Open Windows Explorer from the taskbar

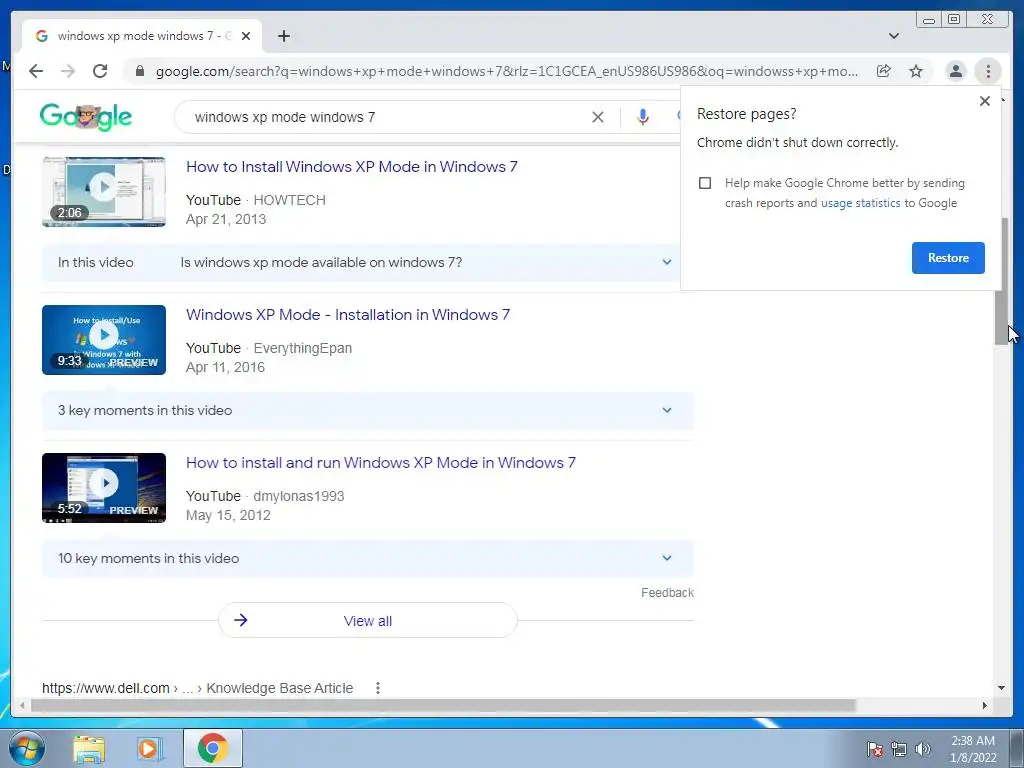pyautogui.click(x=89, y=748)
